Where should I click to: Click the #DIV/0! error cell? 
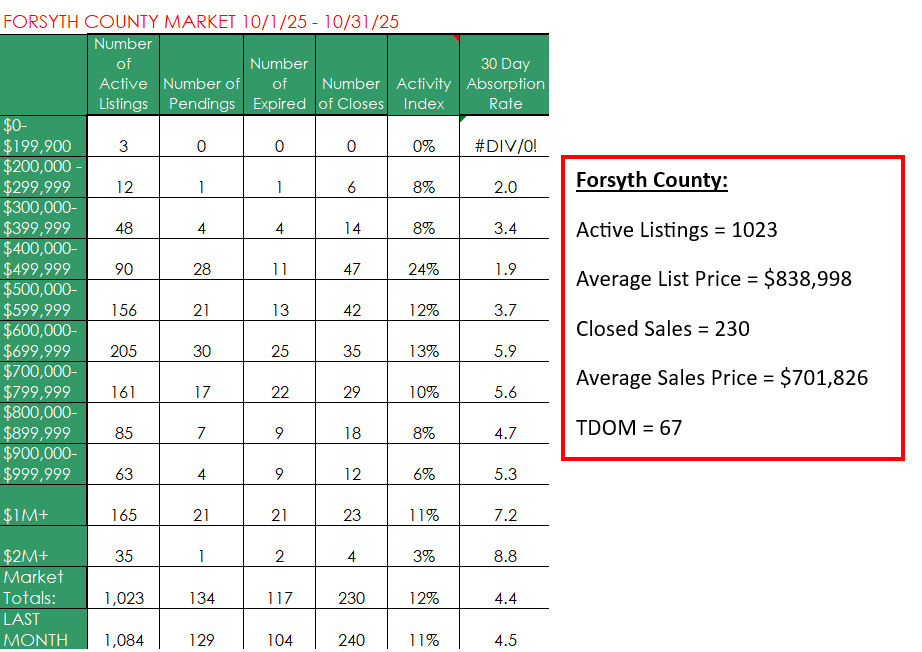(505, 146)
